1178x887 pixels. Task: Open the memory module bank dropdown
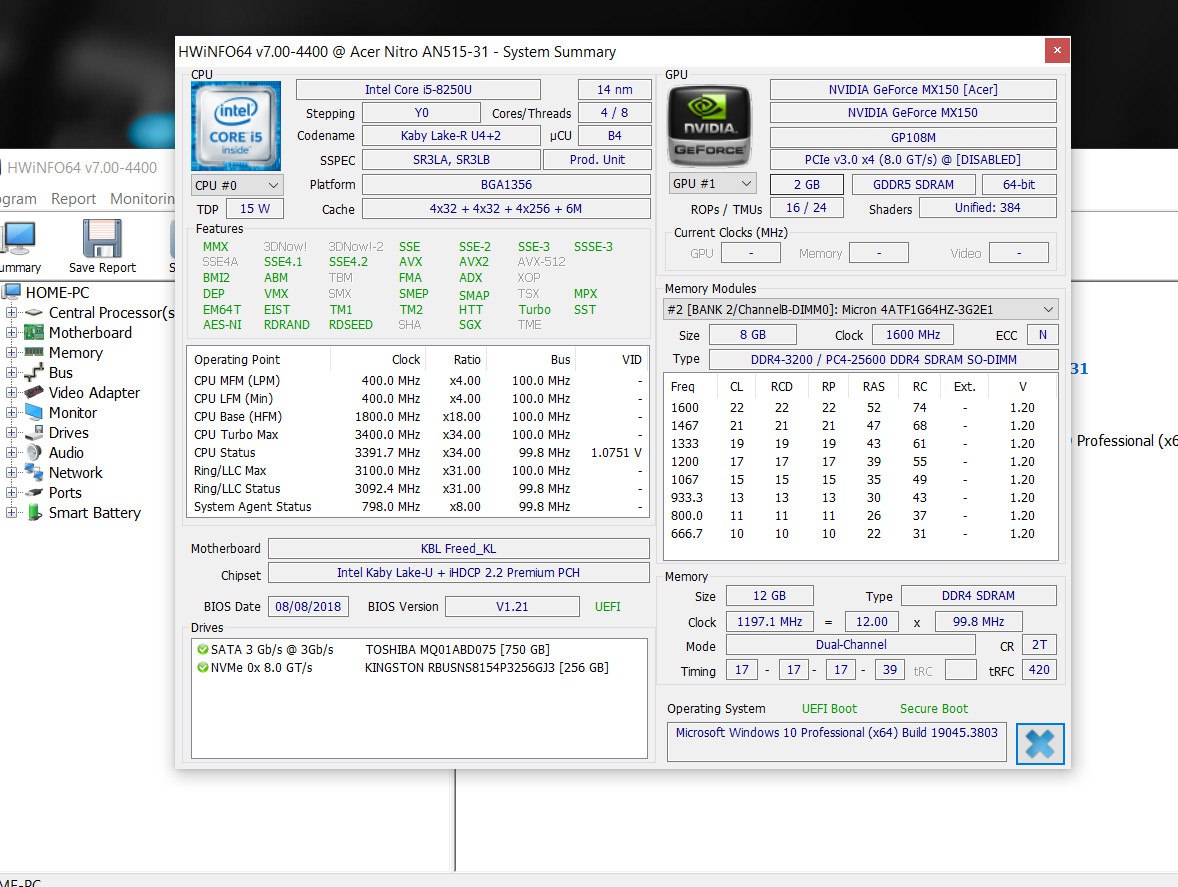tap(860, 309)
